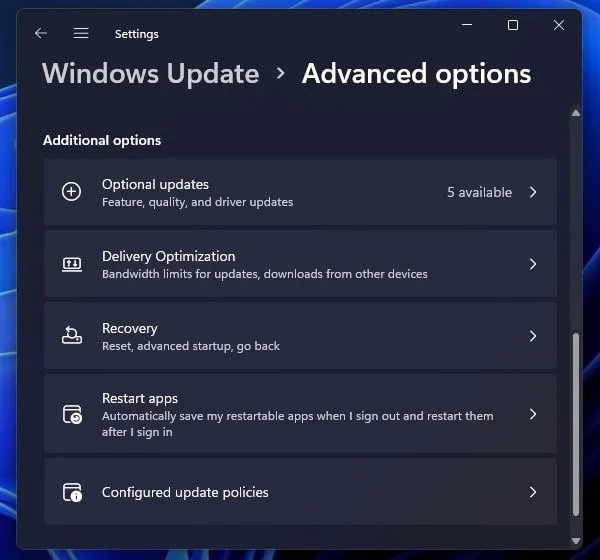Image resolution: width=600 pixels, height=560 pixels.
Task: Open Restart apps chevron arrow
Action: pos(533,414)
